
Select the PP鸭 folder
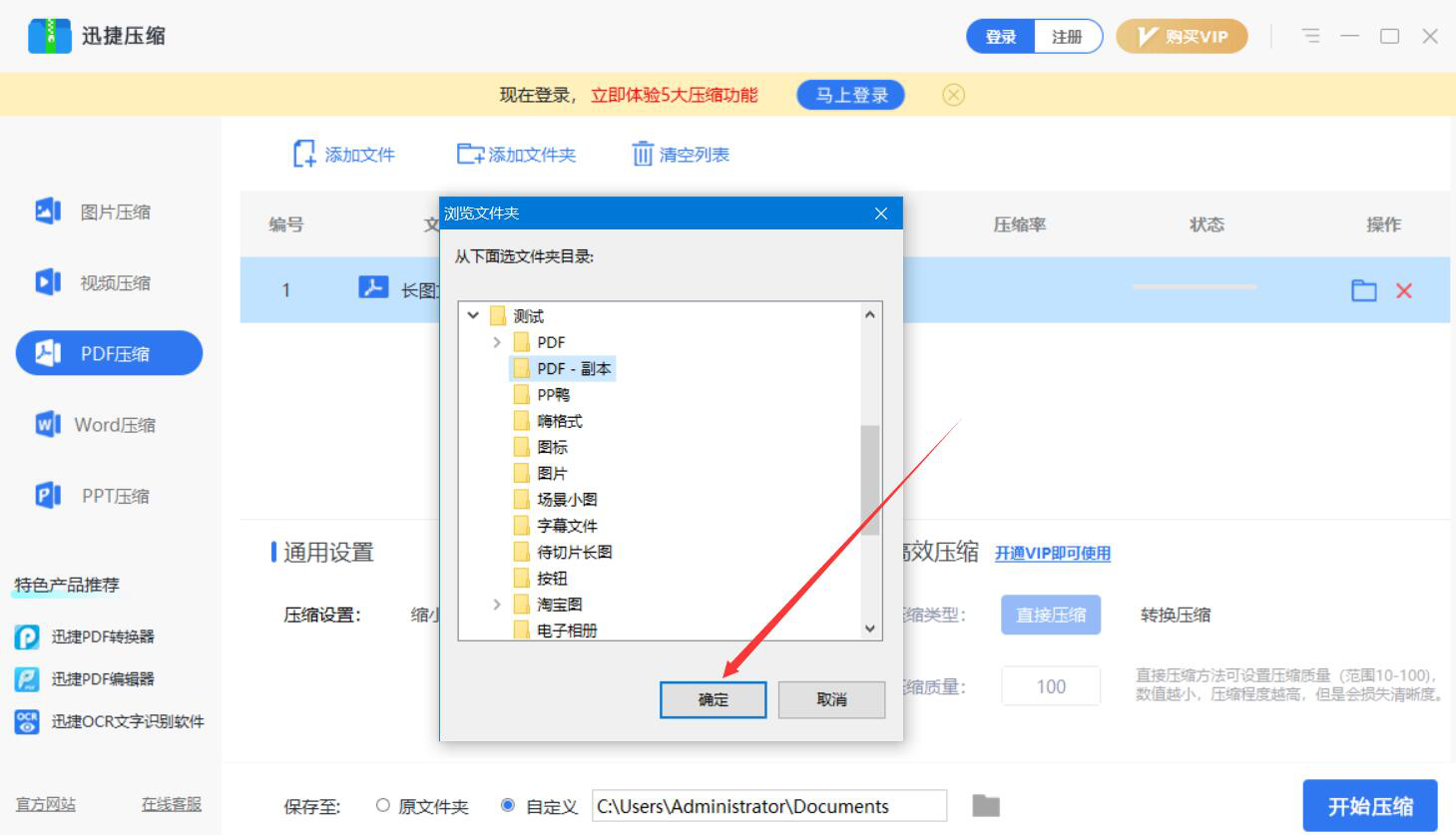[542, 394]
